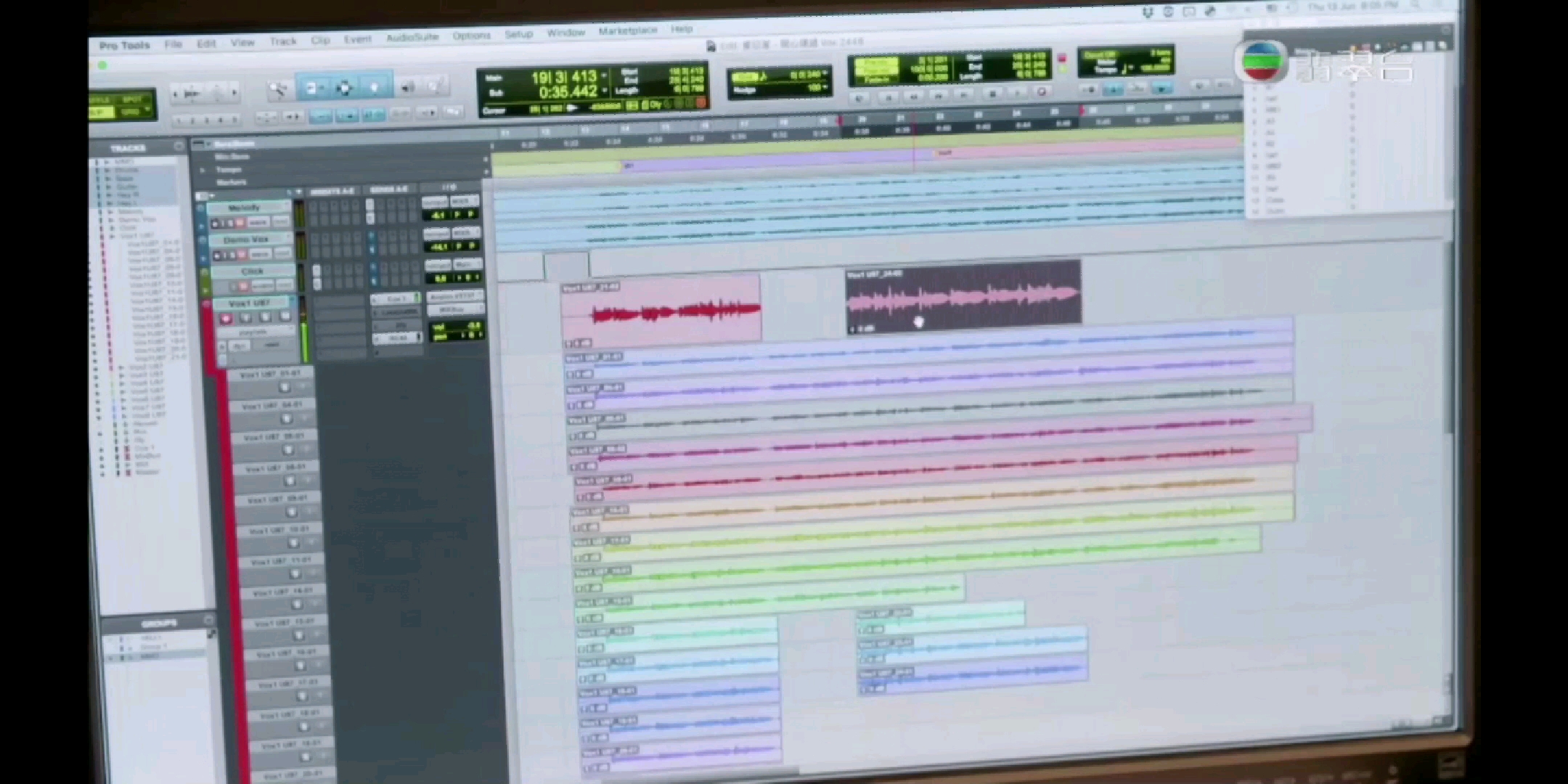Open the Tracks list options menu
Viewport: 1568px width, 784px height.
179,147
